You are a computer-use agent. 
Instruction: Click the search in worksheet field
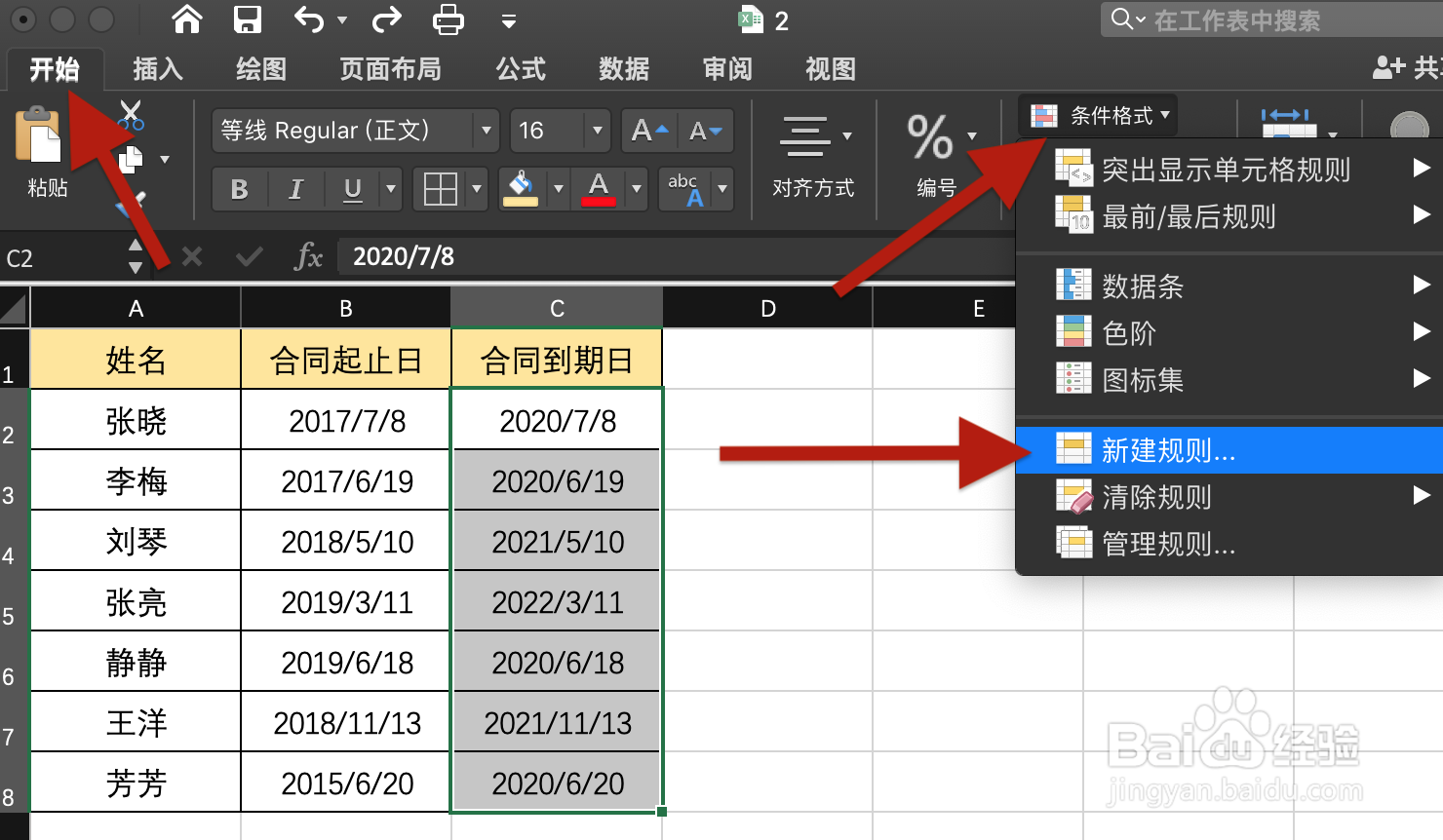point(1271,19)
